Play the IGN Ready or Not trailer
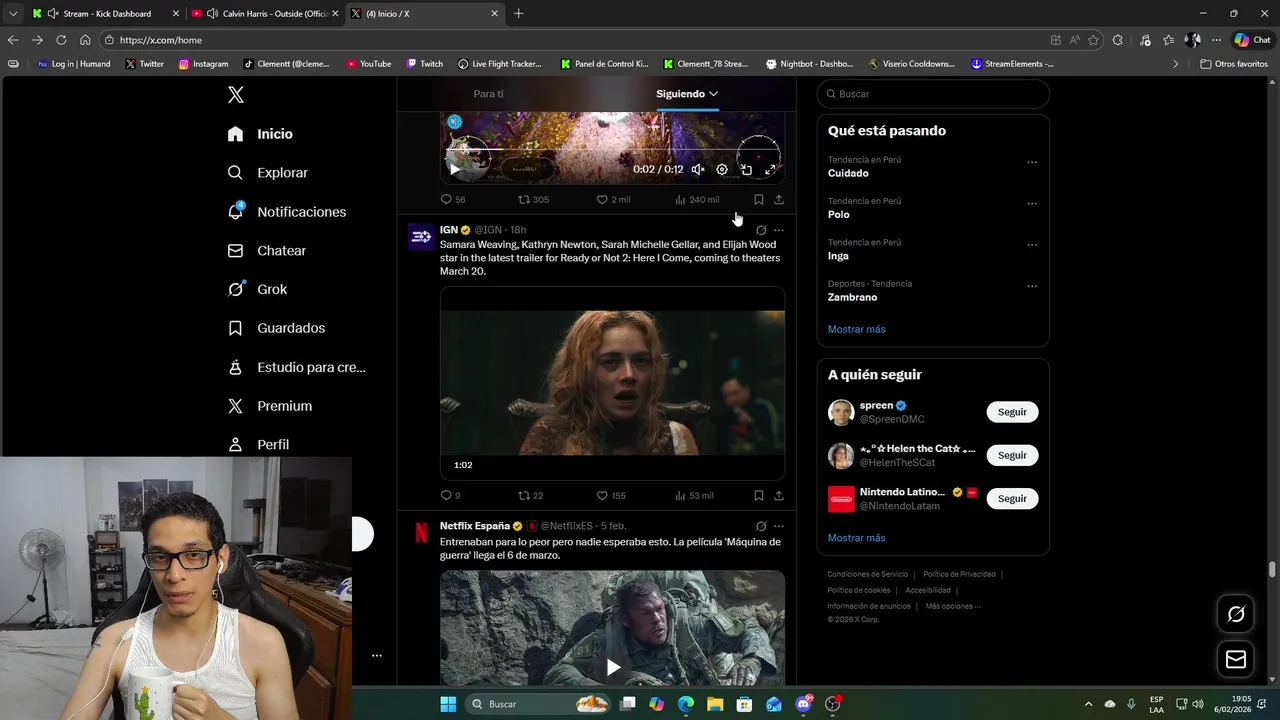This screenshot has height=720, width=1280. coord(612,383)
